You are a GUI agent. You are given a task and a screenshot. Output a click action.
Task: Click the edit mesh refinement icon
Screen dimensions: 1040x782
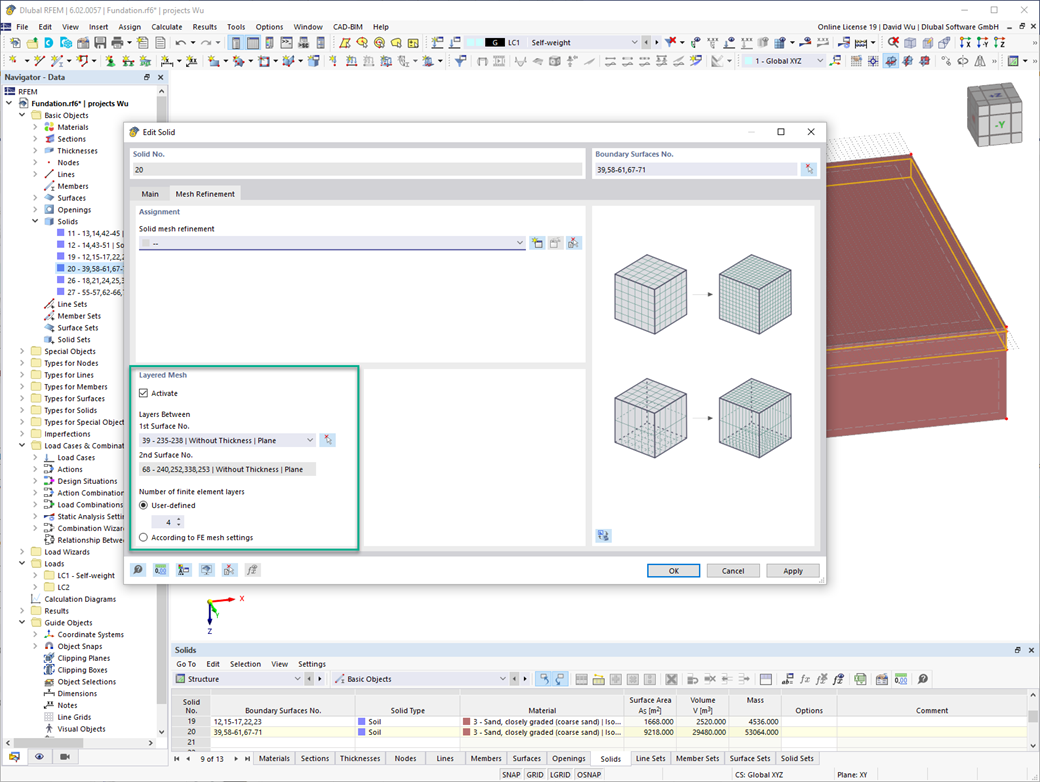point(555,243)
